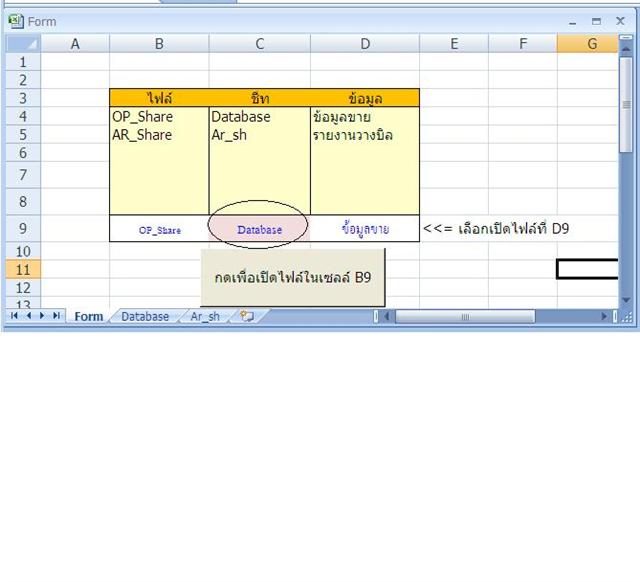Go to the last sheet tab arrow
640x582 pixels.
57,316
